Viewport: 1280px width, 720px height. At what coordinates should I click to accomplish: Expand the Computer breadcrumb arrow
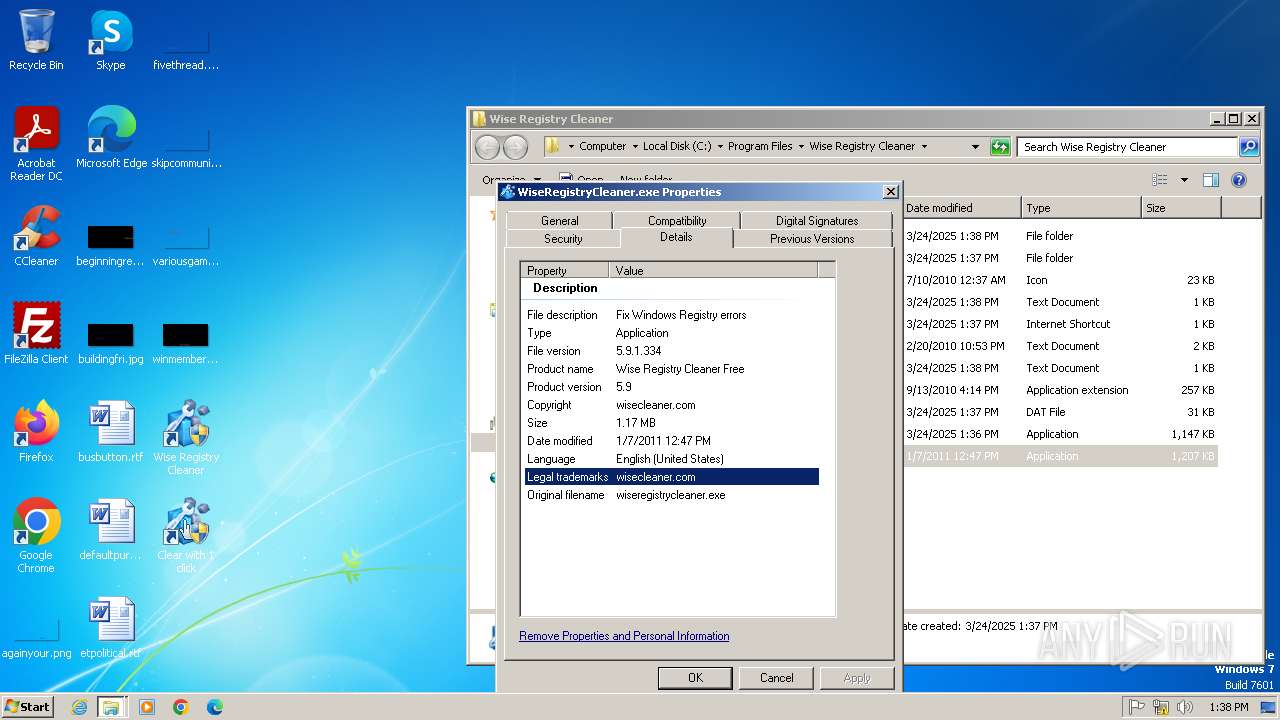pyautogui.click(x=634, y=146)
